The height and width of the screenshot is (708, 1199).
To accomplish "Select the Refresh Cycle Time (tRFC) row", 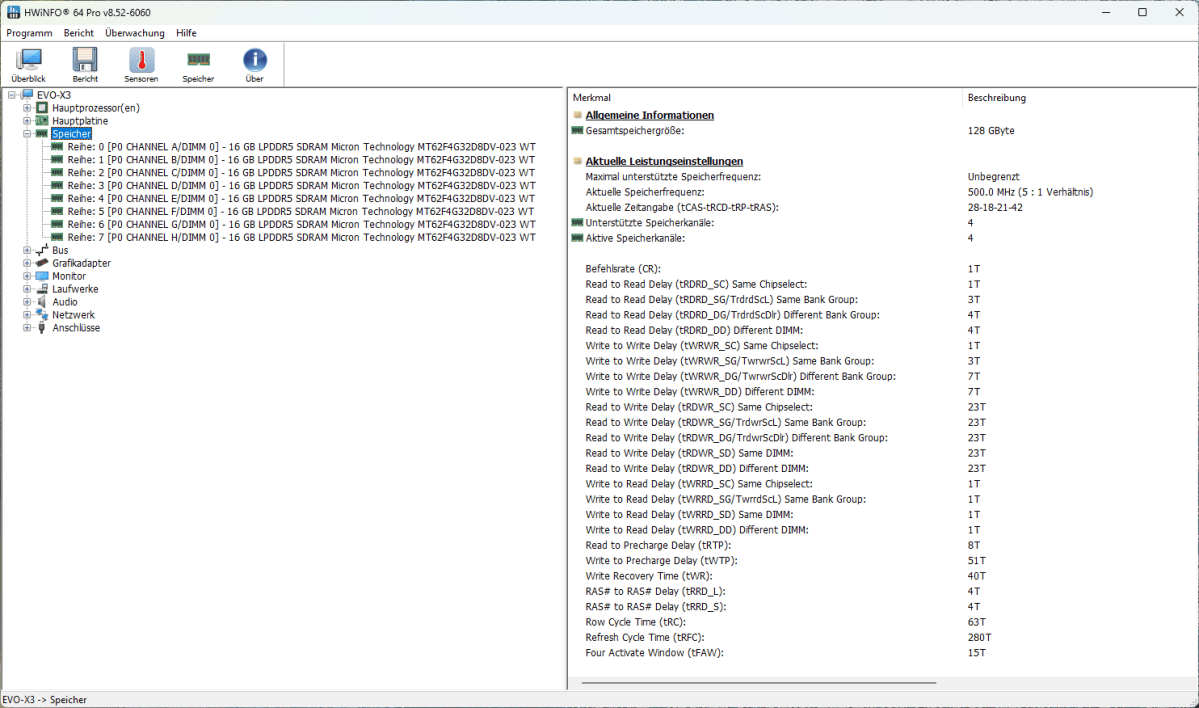I will 882,637.
